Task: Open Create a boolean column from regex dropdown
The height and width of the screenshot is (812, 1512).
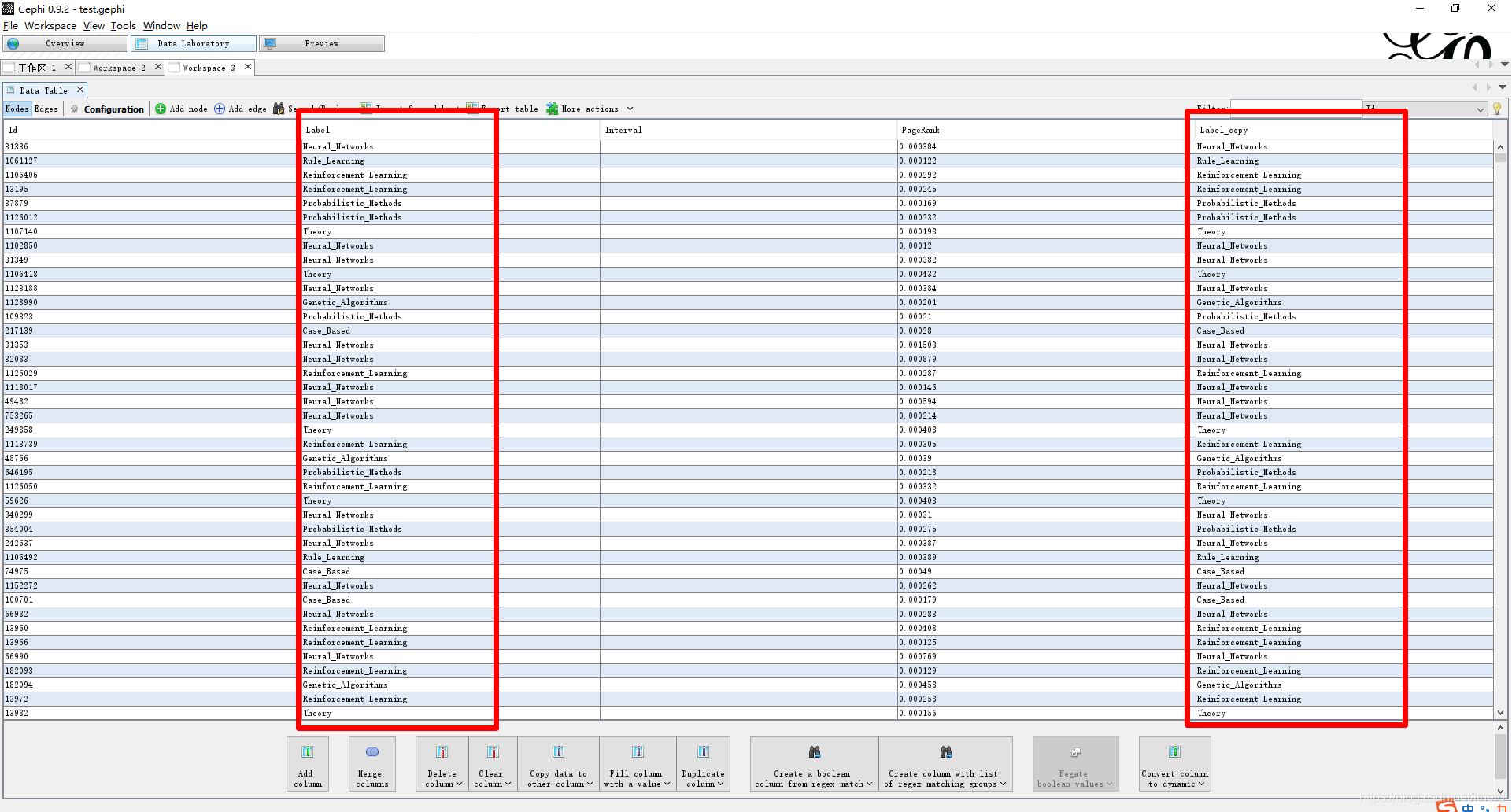Action: click(x=814, y=764)
